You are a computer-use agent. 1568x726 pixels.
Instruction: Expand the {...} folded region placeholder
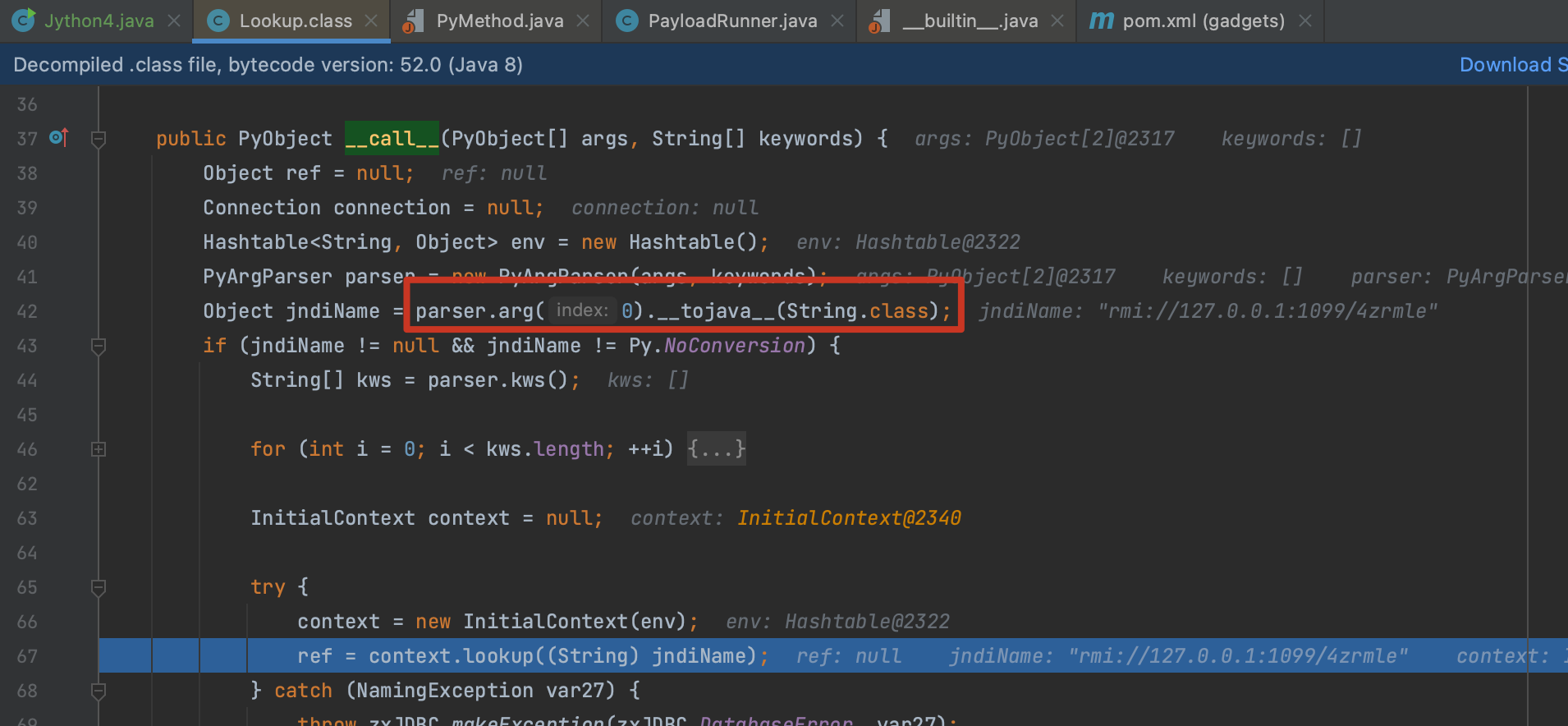716,449
